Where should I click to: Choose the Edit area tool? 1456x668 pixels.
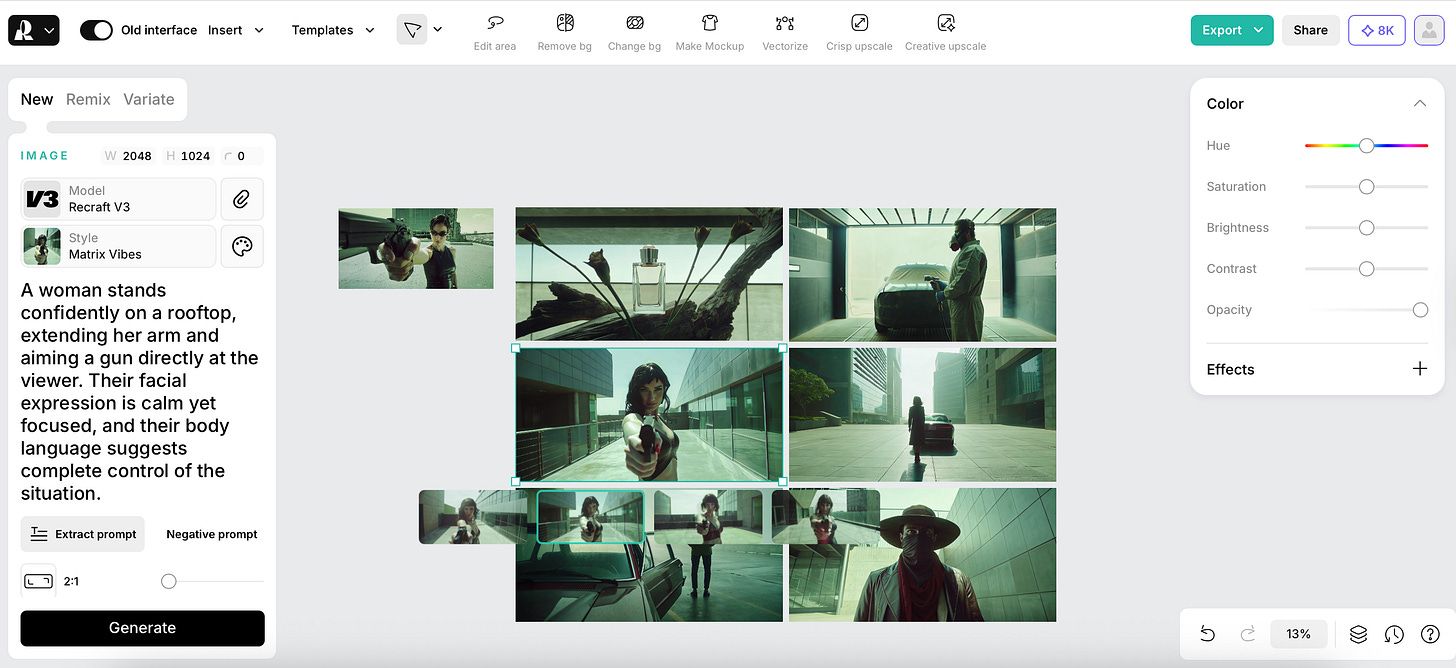tap(495, 33)
